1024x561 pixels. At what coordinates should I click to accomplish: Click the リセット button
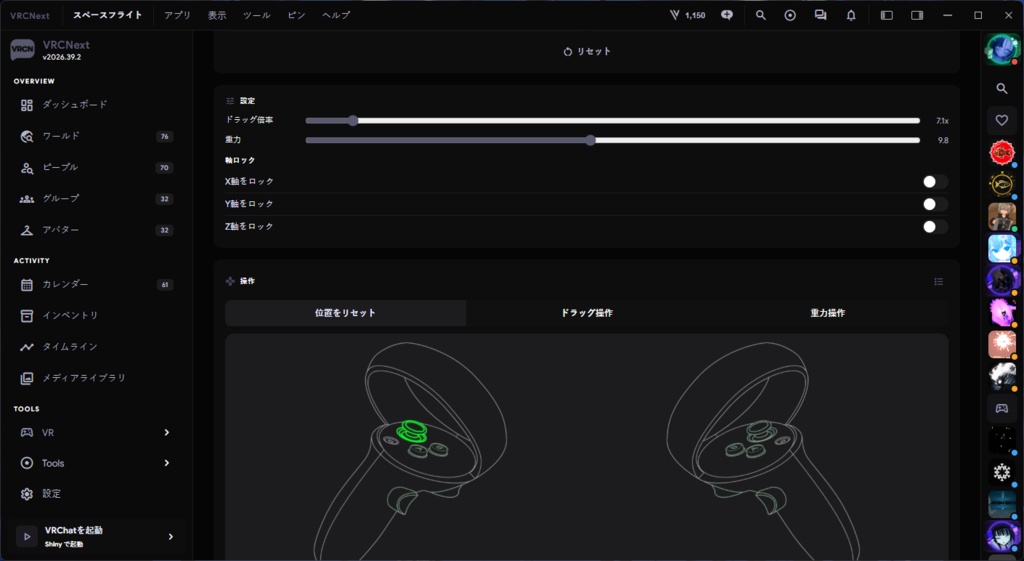tap(586, 52)
